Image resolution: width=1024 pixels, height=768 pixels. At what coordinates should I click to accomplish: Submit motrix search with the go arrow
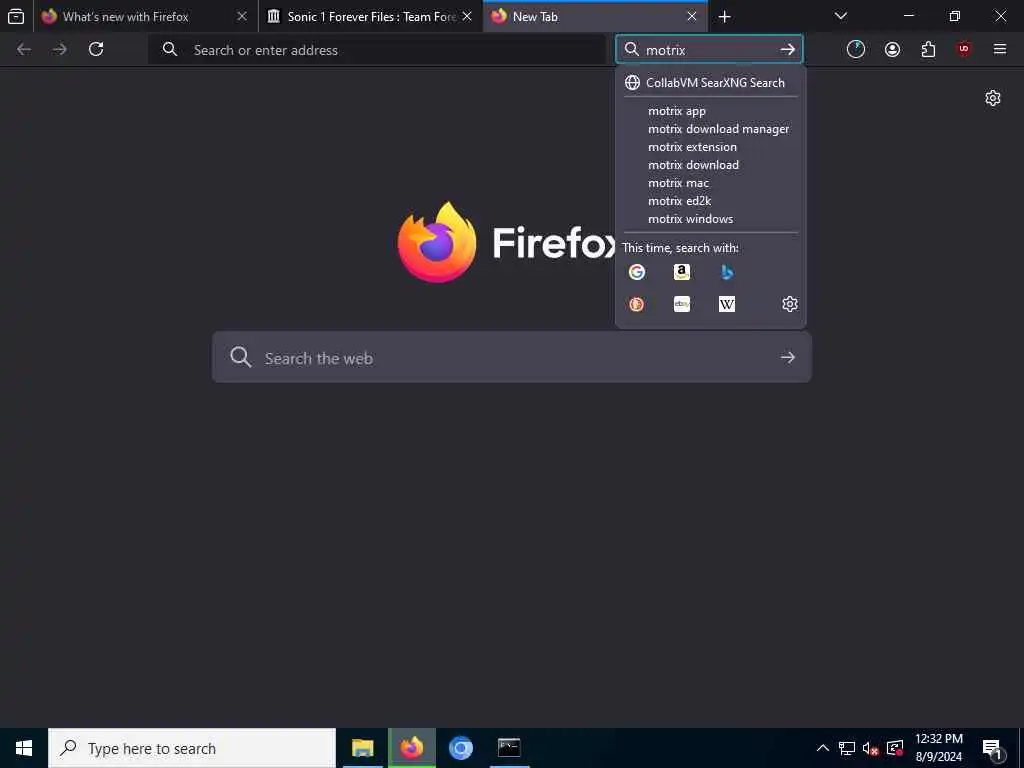[788, 50]
